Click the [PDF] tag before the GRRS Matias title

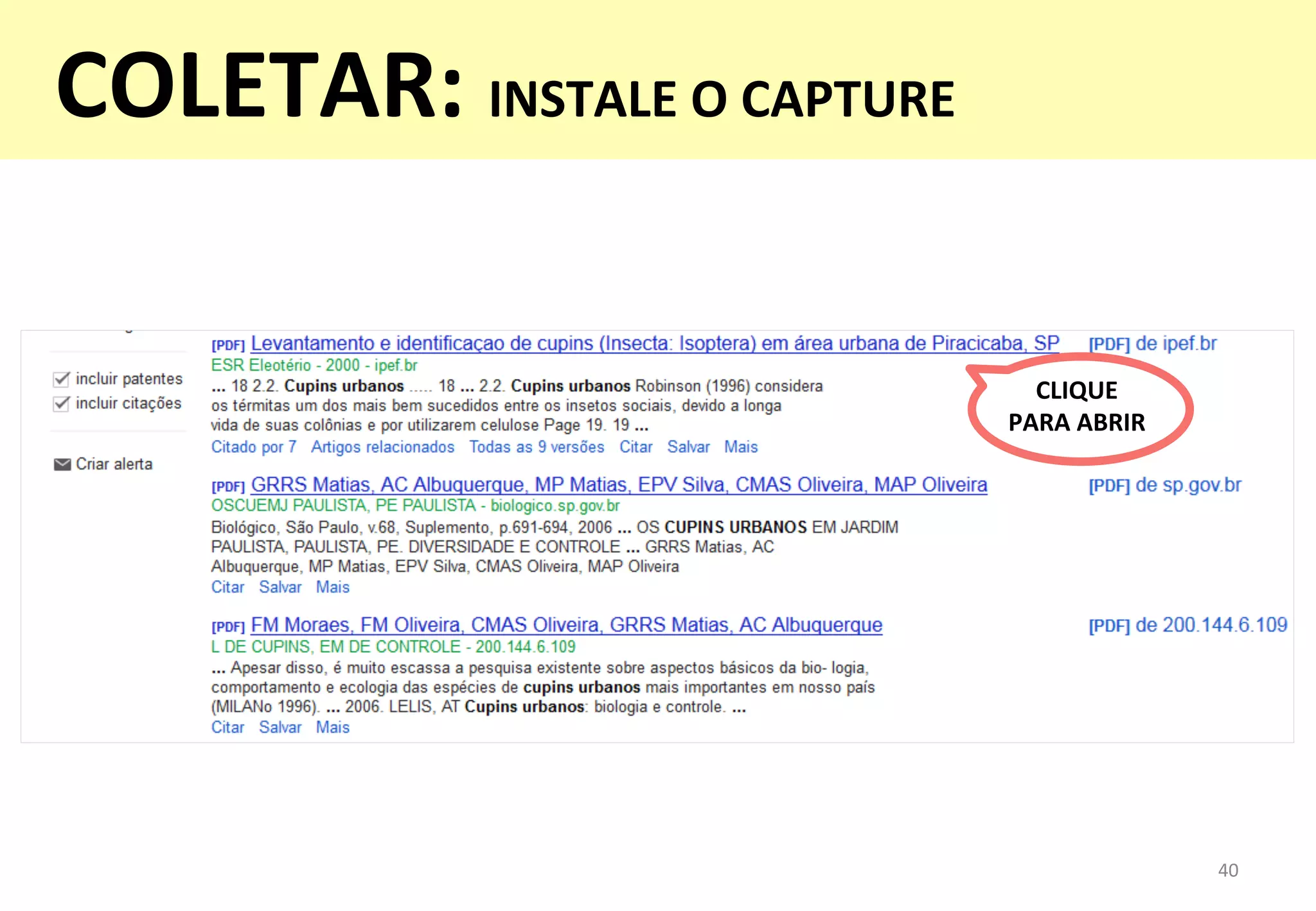pyautogui.click(x=228, y=486)
